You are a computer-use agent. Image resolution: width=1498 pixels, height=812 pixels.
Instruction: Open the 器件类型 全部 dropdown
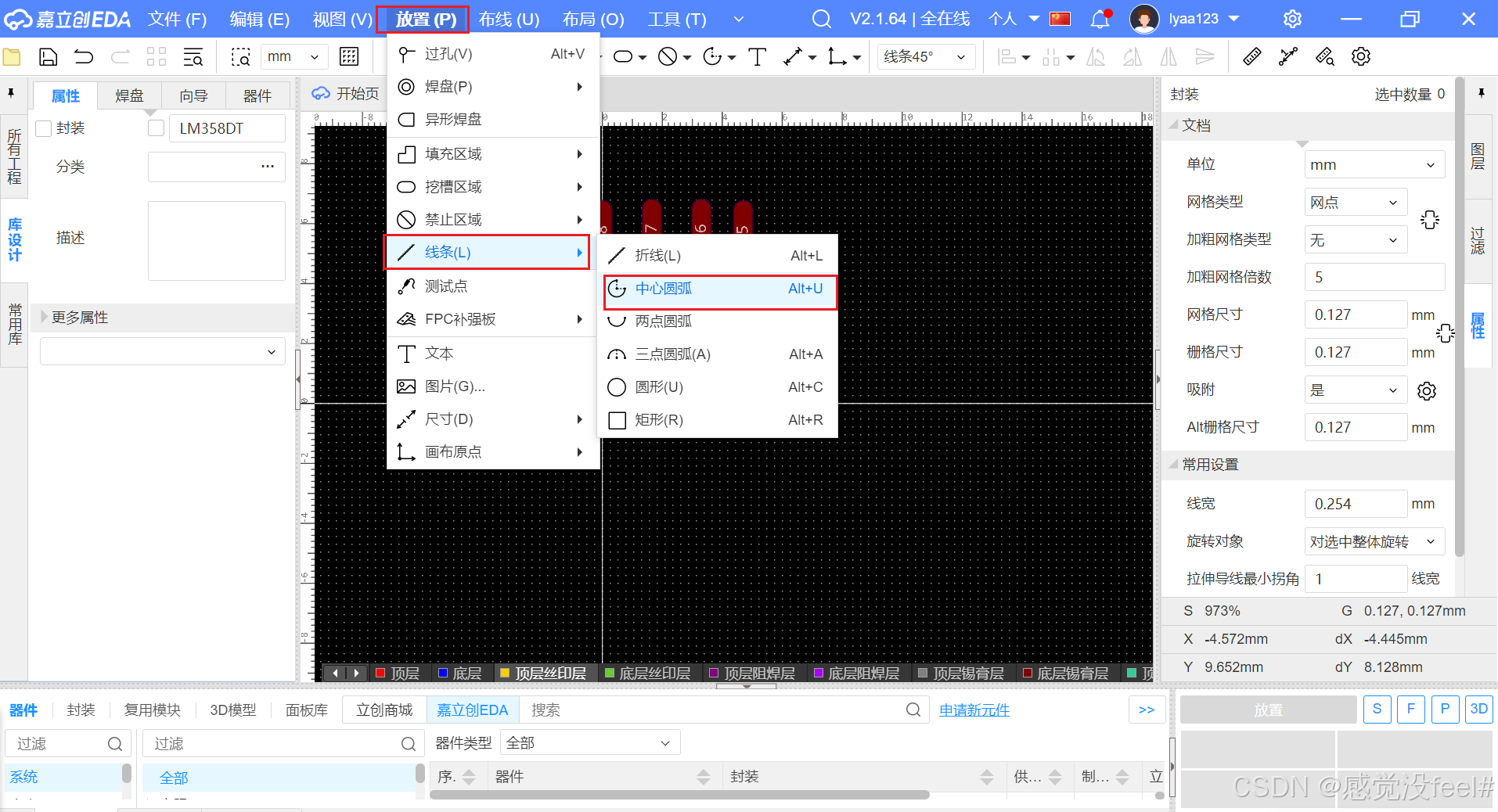click(x=590, y=742)
